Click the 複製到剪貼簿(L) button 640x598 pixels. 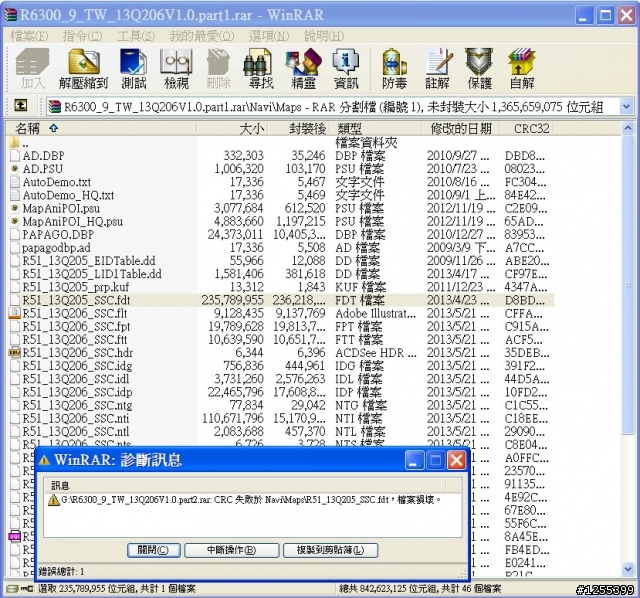(x=330, y=550)
